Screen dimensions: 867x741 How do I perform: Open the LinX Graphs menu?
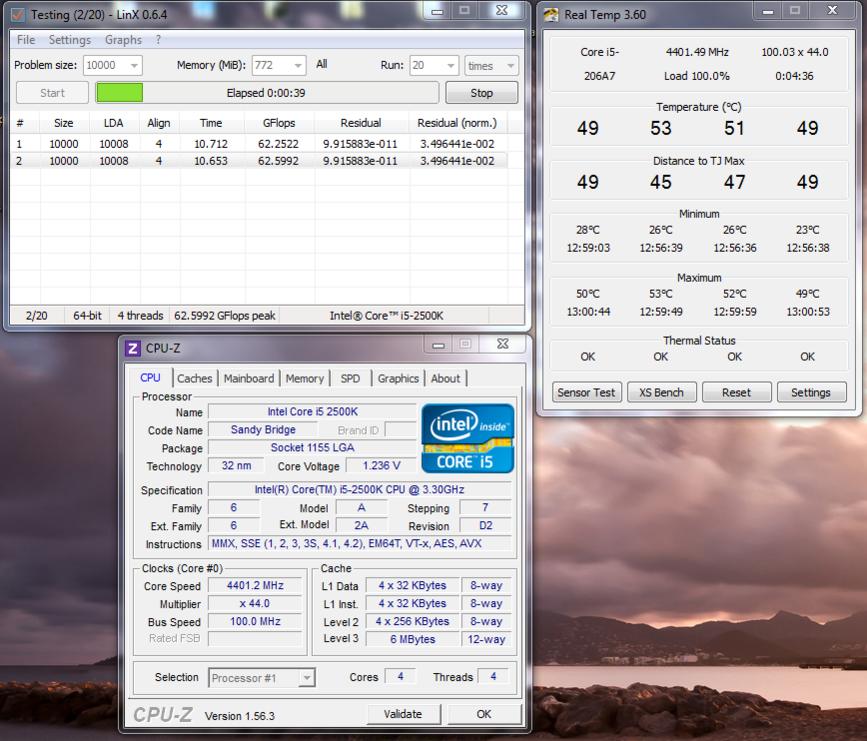tap(123, 40)
